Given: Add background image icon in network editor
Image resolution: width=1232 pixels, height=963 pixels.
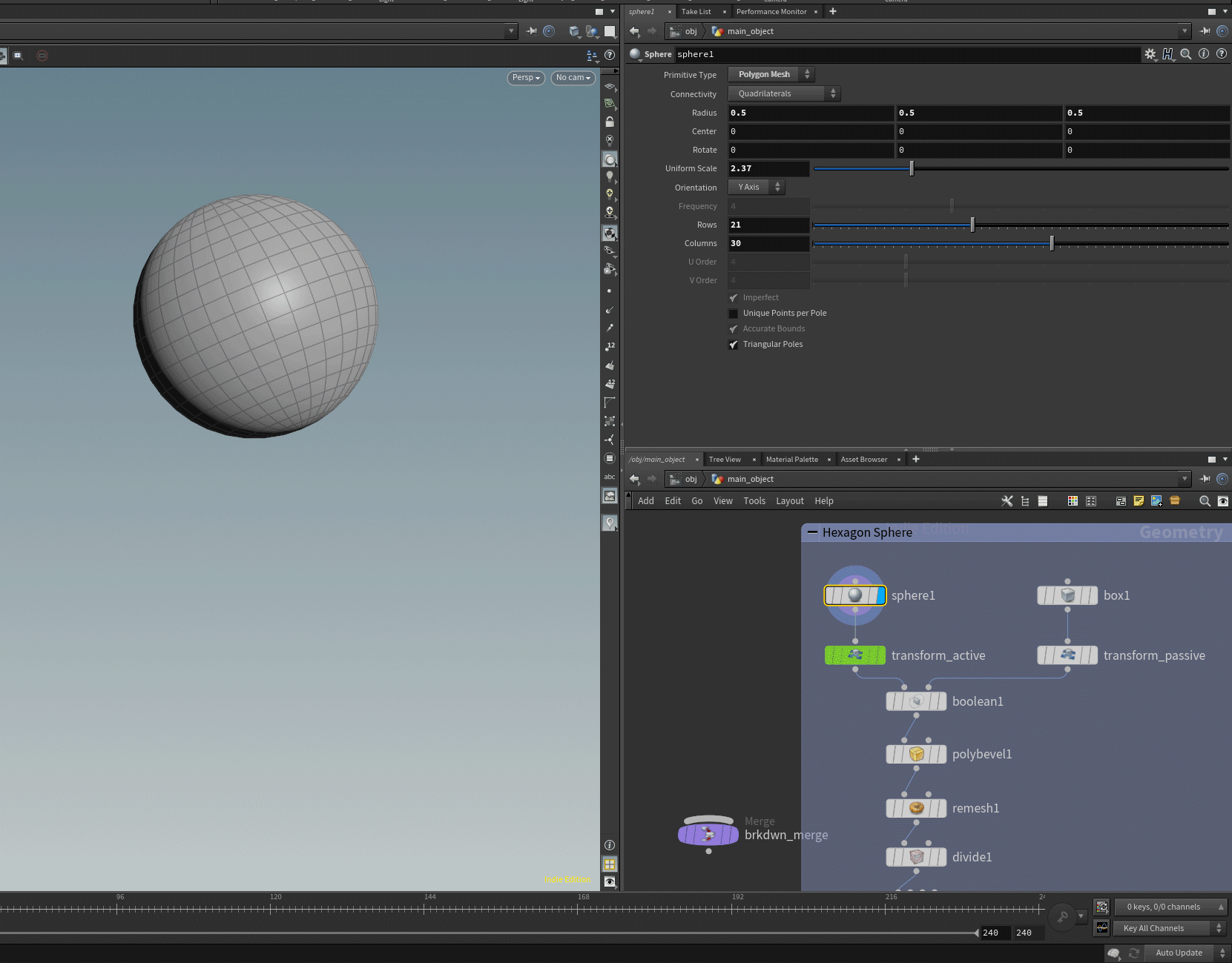Looking at the screenshot, I should pyautogui.click(x=1156, y=501).
